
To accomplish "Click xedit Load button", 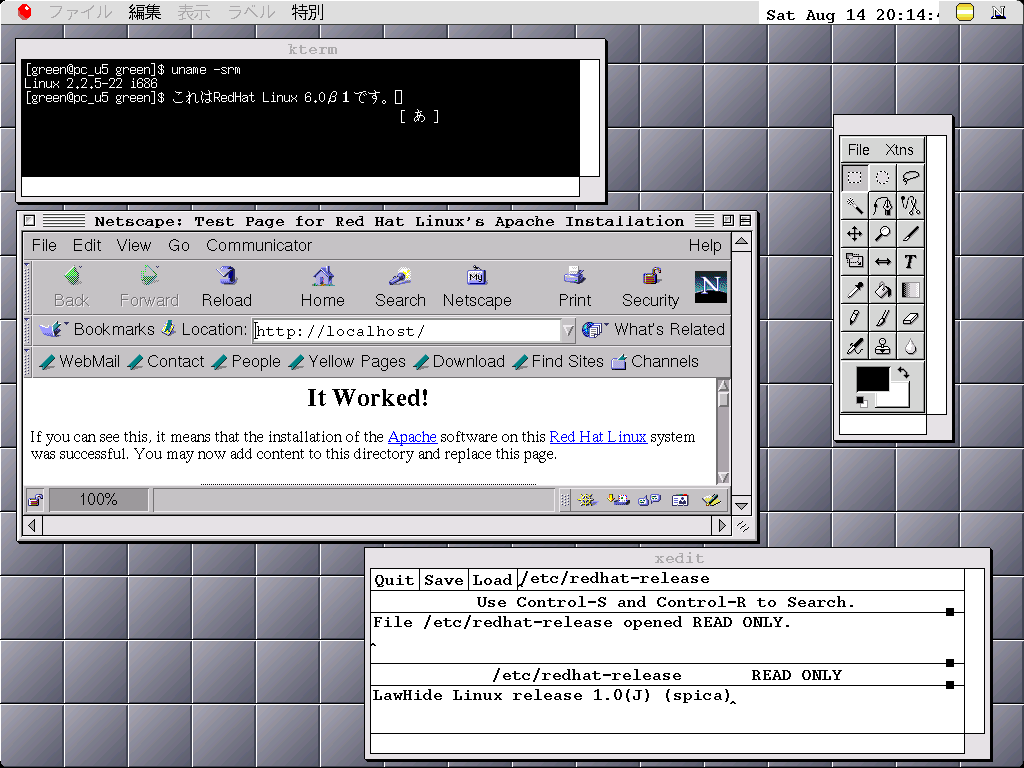I will 492,580.
